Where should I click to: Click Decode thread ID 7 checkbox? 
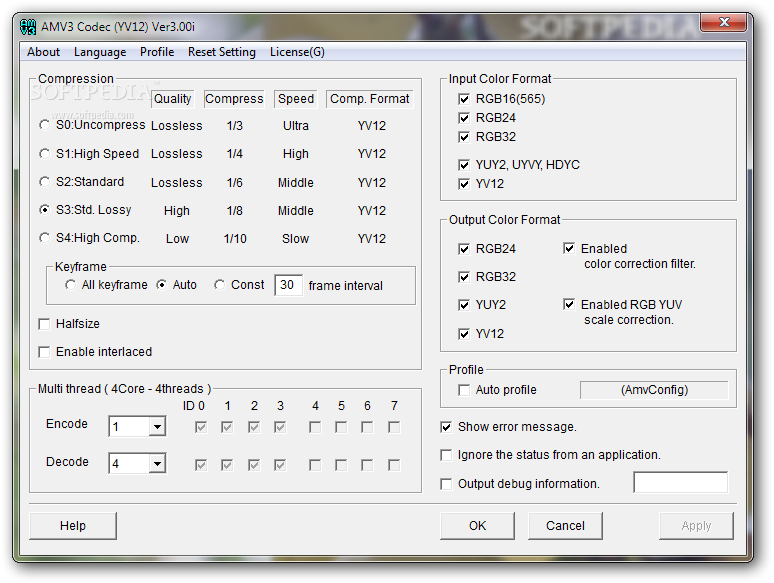tap(394, 465)
